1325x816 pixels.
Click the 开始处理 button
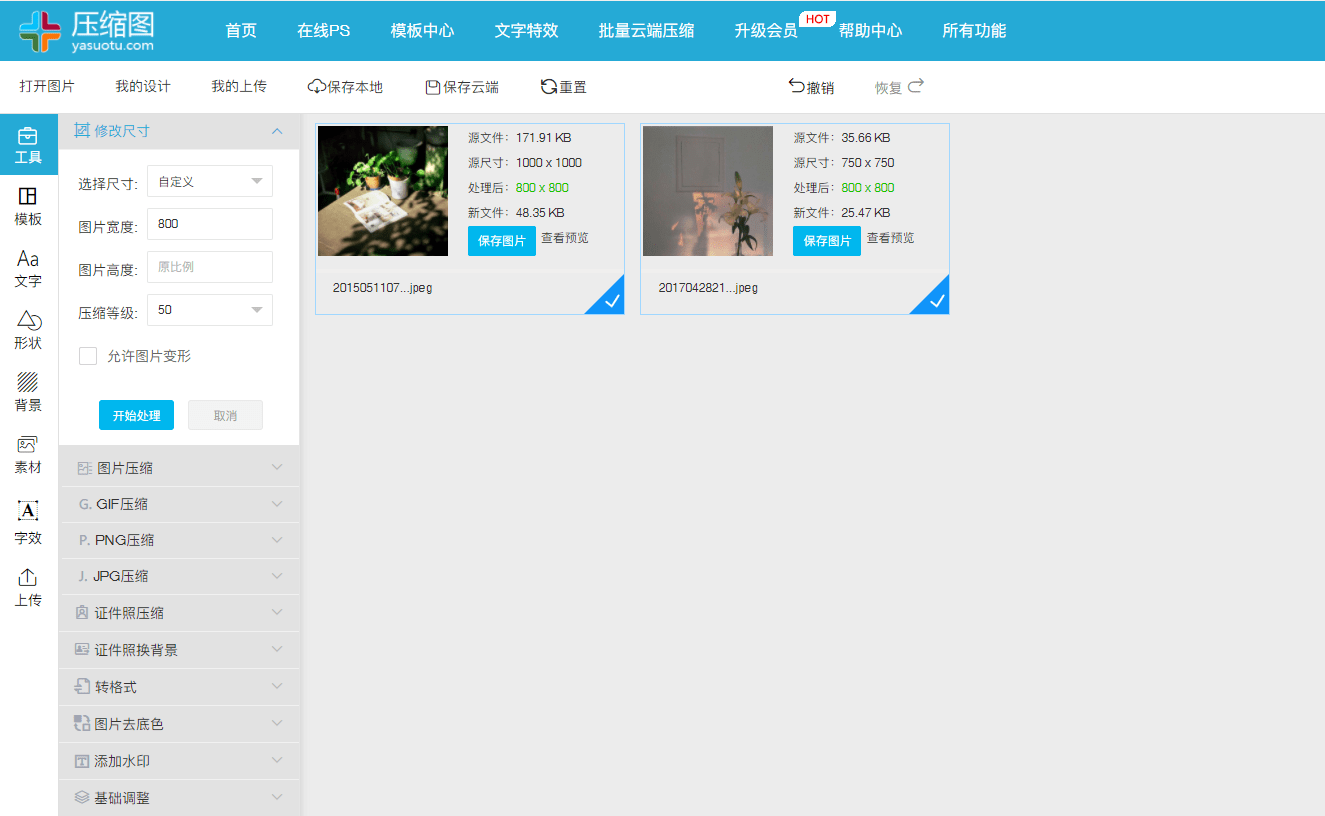click(136, 414)
